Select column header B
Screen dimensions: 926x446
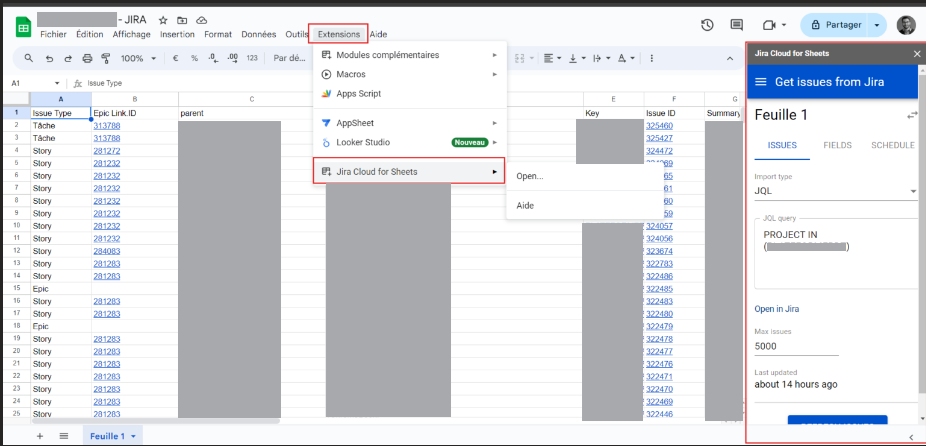[135, 99]
